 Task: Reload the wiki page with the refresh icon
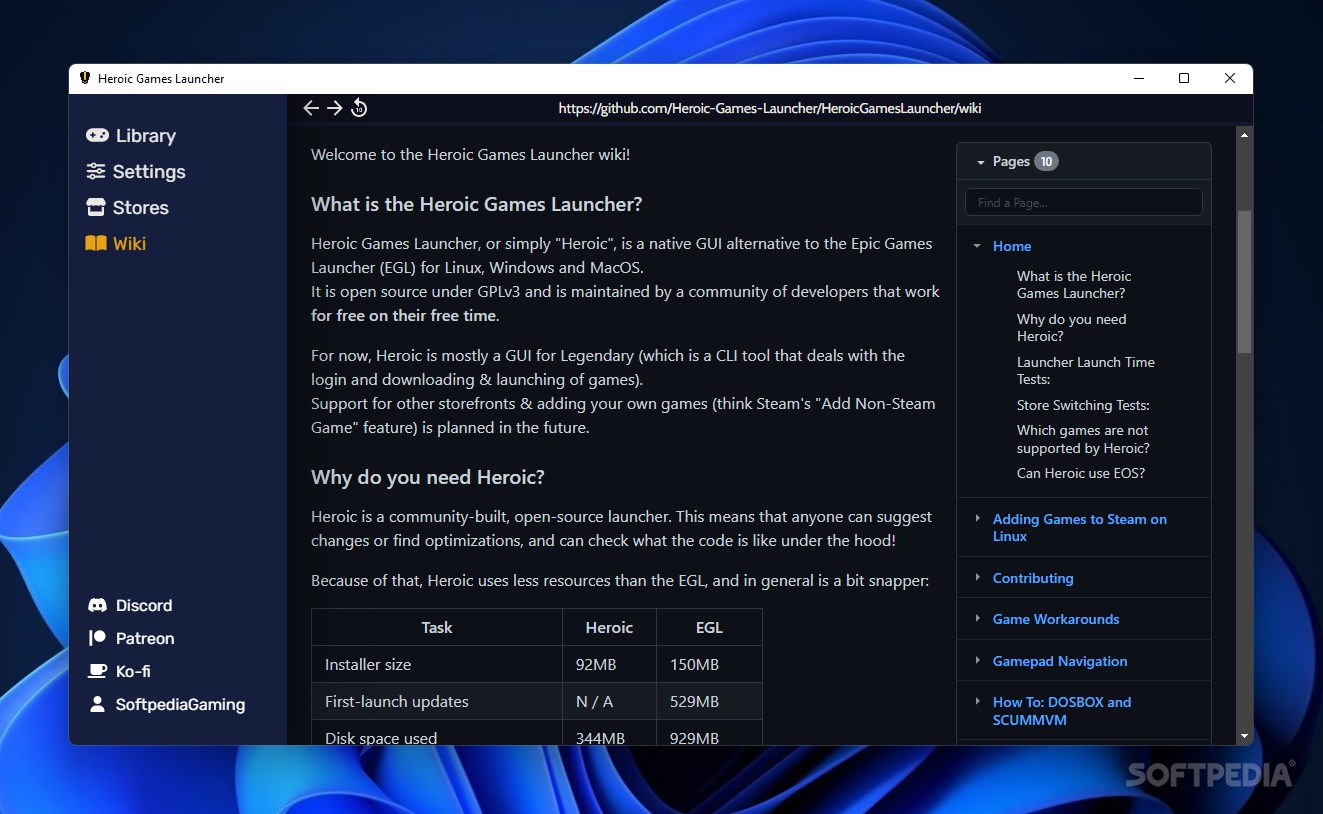coord(359,108)
